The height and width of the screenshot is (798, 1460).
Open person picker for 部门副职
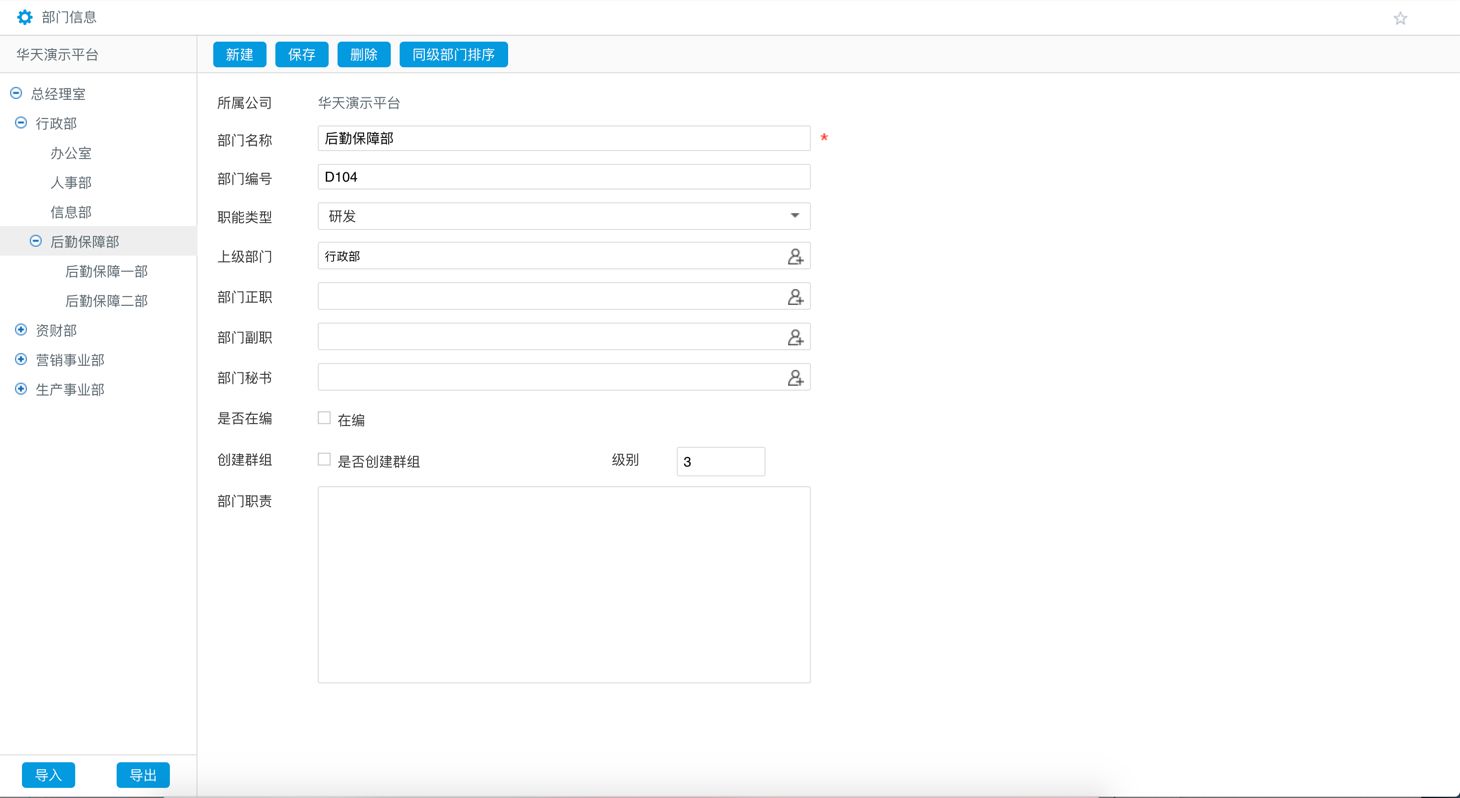(795, 338)
